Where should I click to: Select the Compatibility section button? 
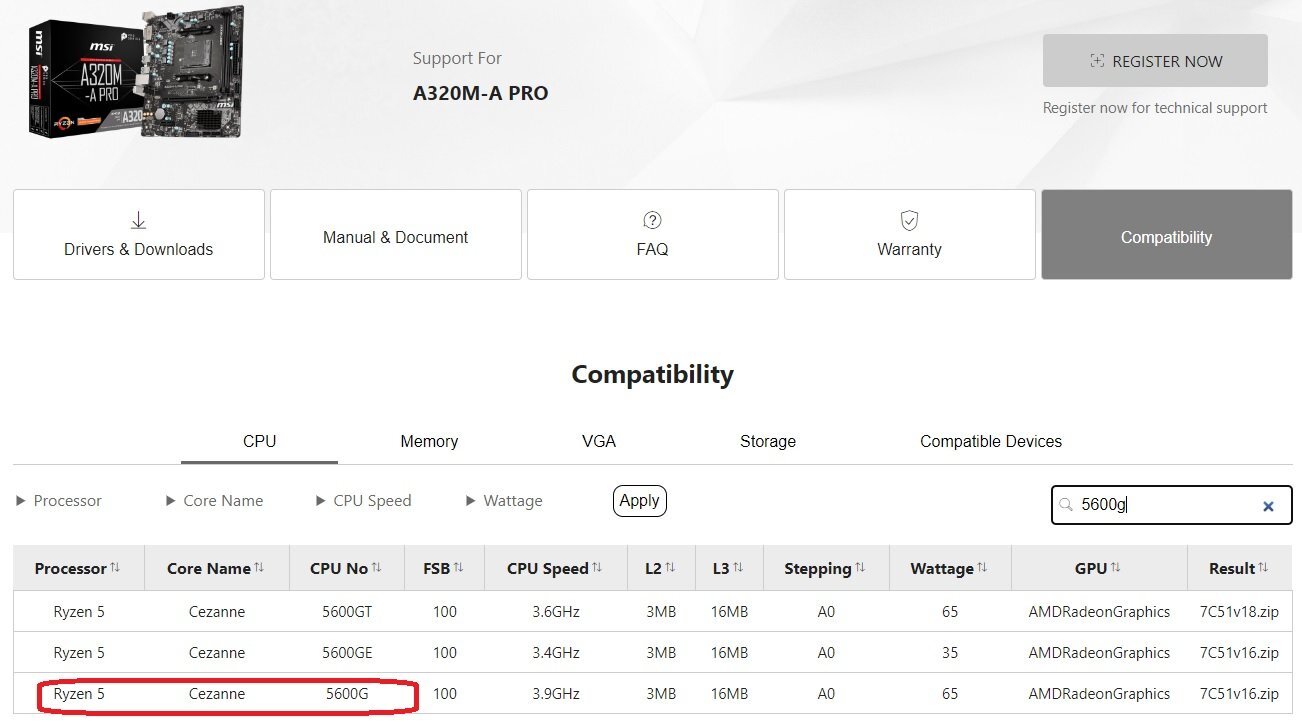coord(1167,235)
